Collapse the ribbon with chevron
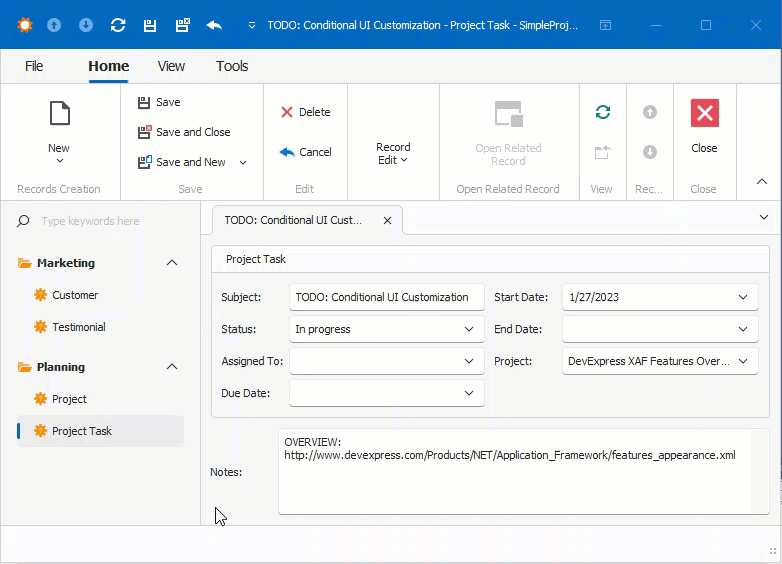 [x=762, y=182]
